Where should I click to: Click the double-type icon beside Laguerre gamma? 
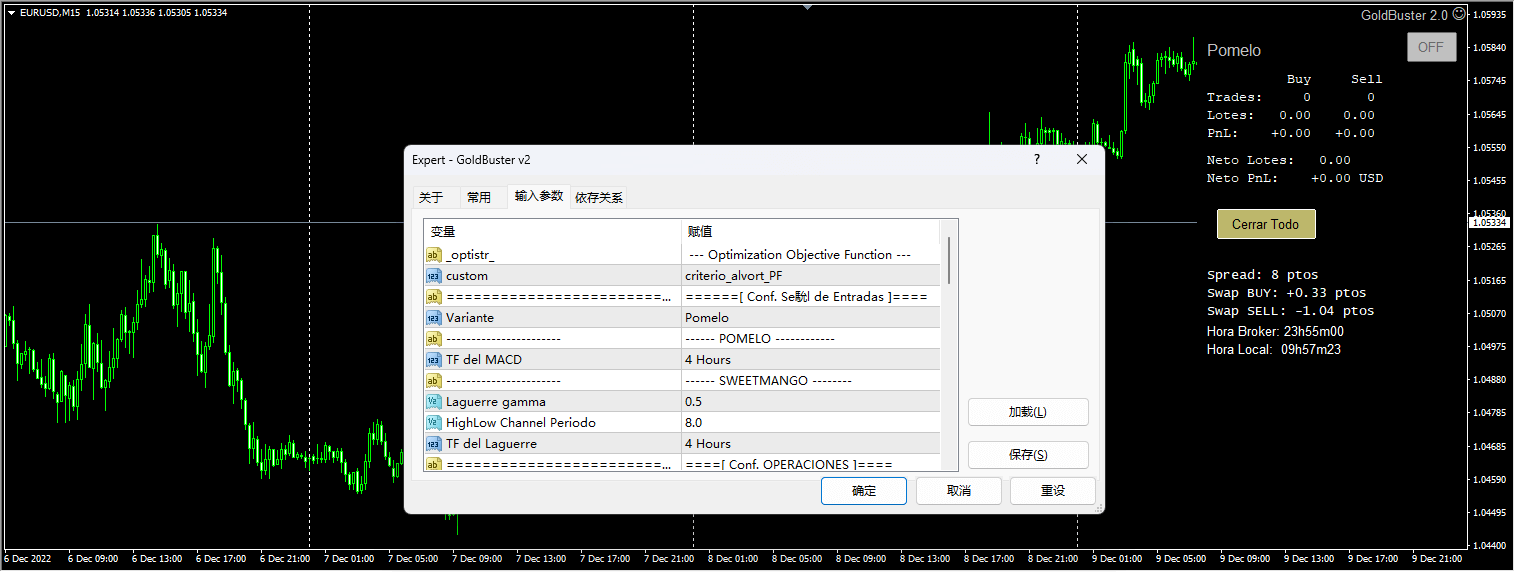pos(434,402)
